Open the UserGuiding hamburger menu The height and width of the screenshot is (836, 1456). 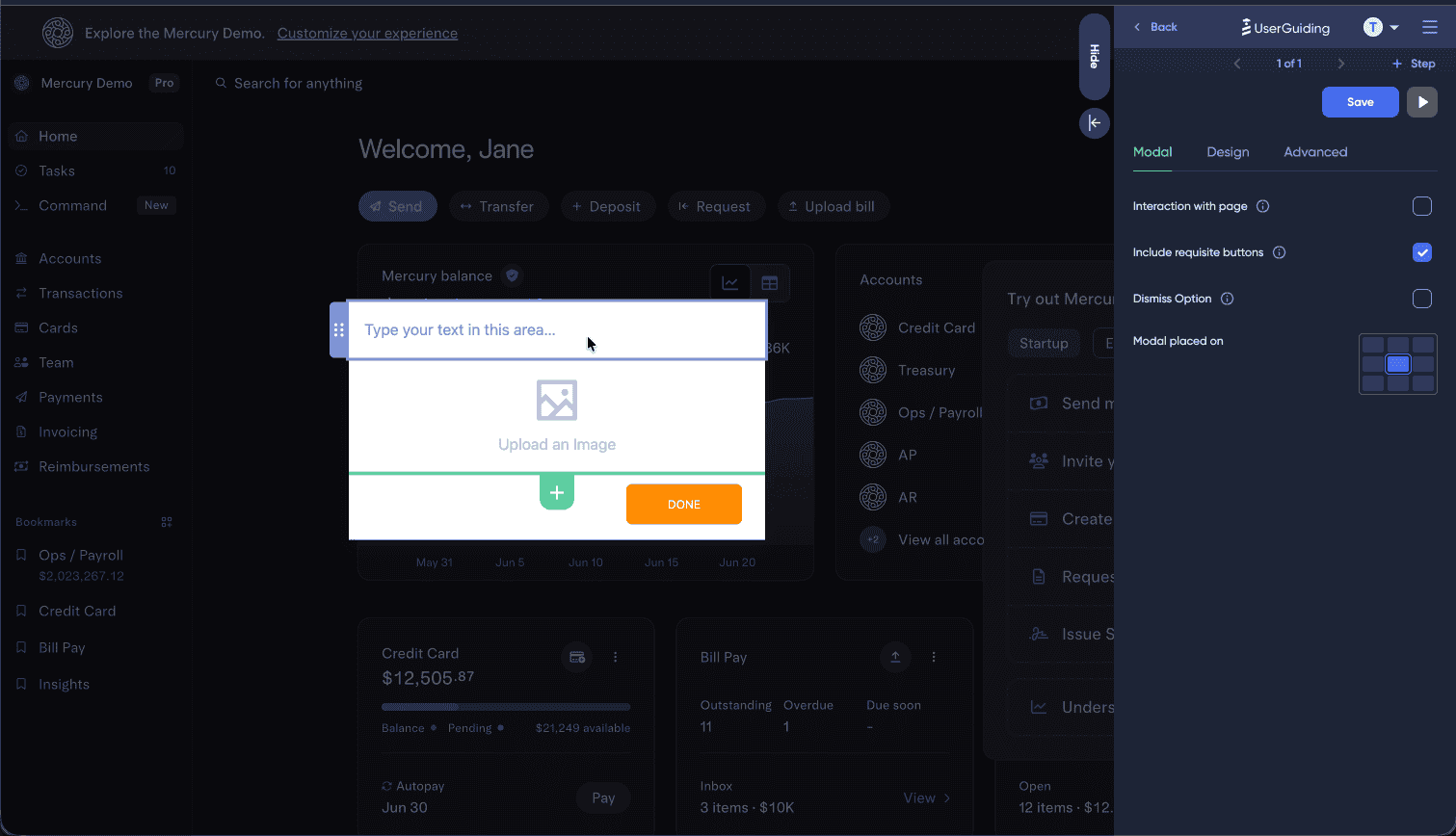pos(1430,27)
